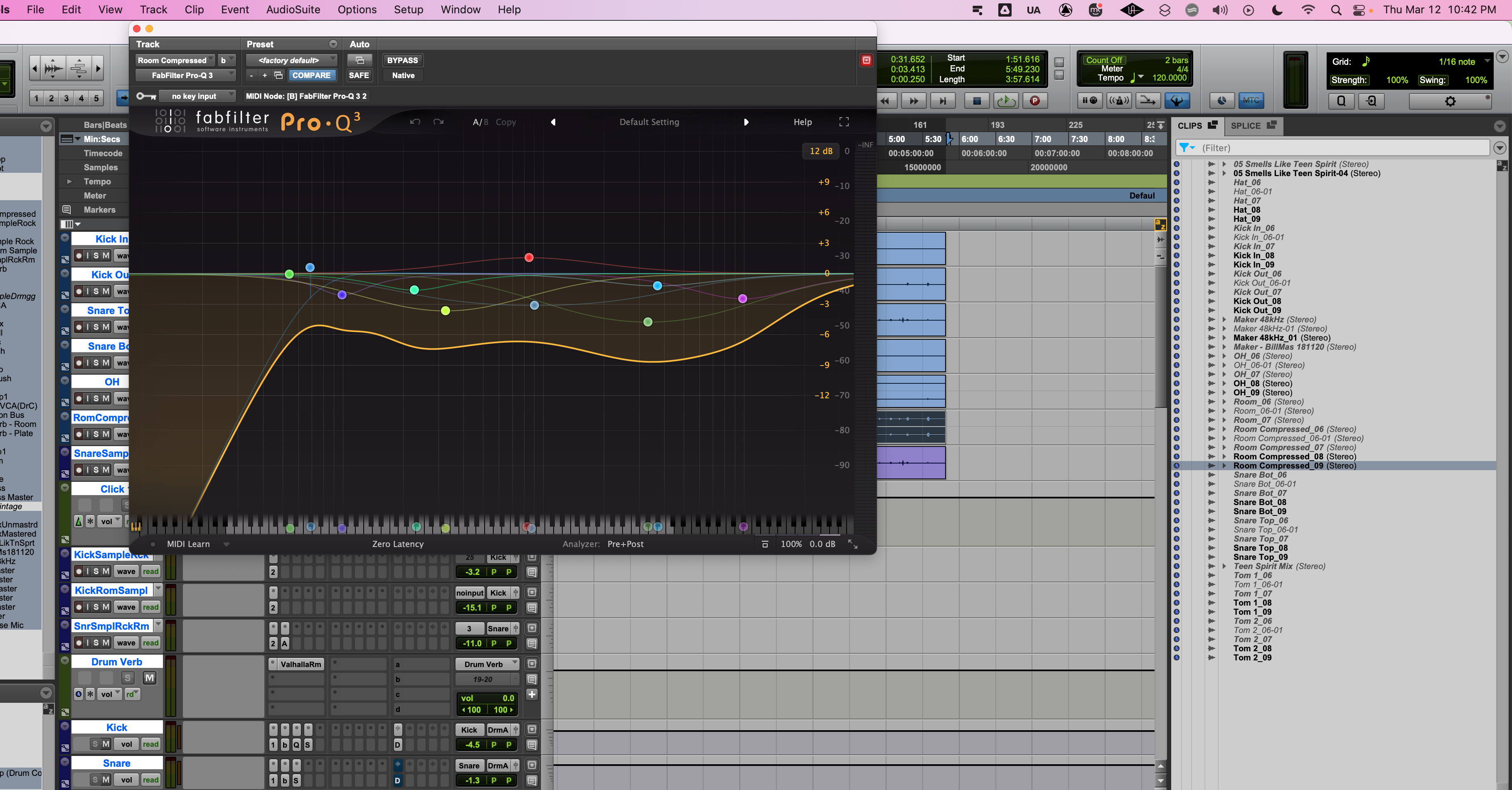Click the Zero Latency processing mode
The width and height of the screenshot is (1512, 790).
(397, 544)
